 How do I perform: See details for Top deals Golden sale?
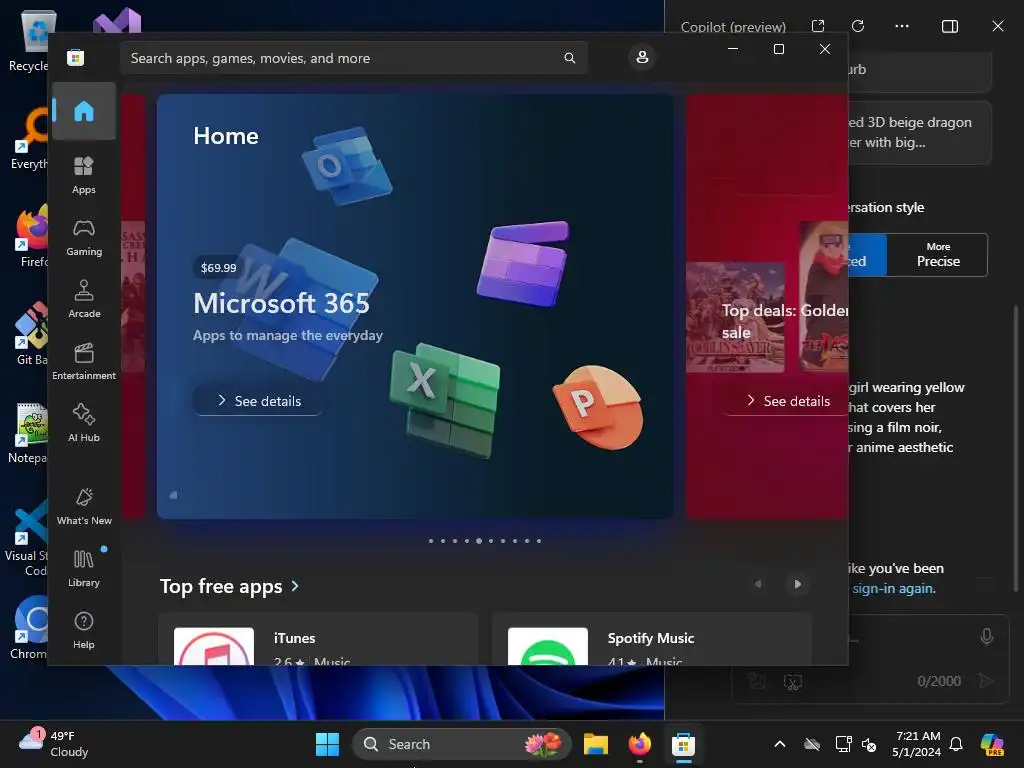(788, 400)
